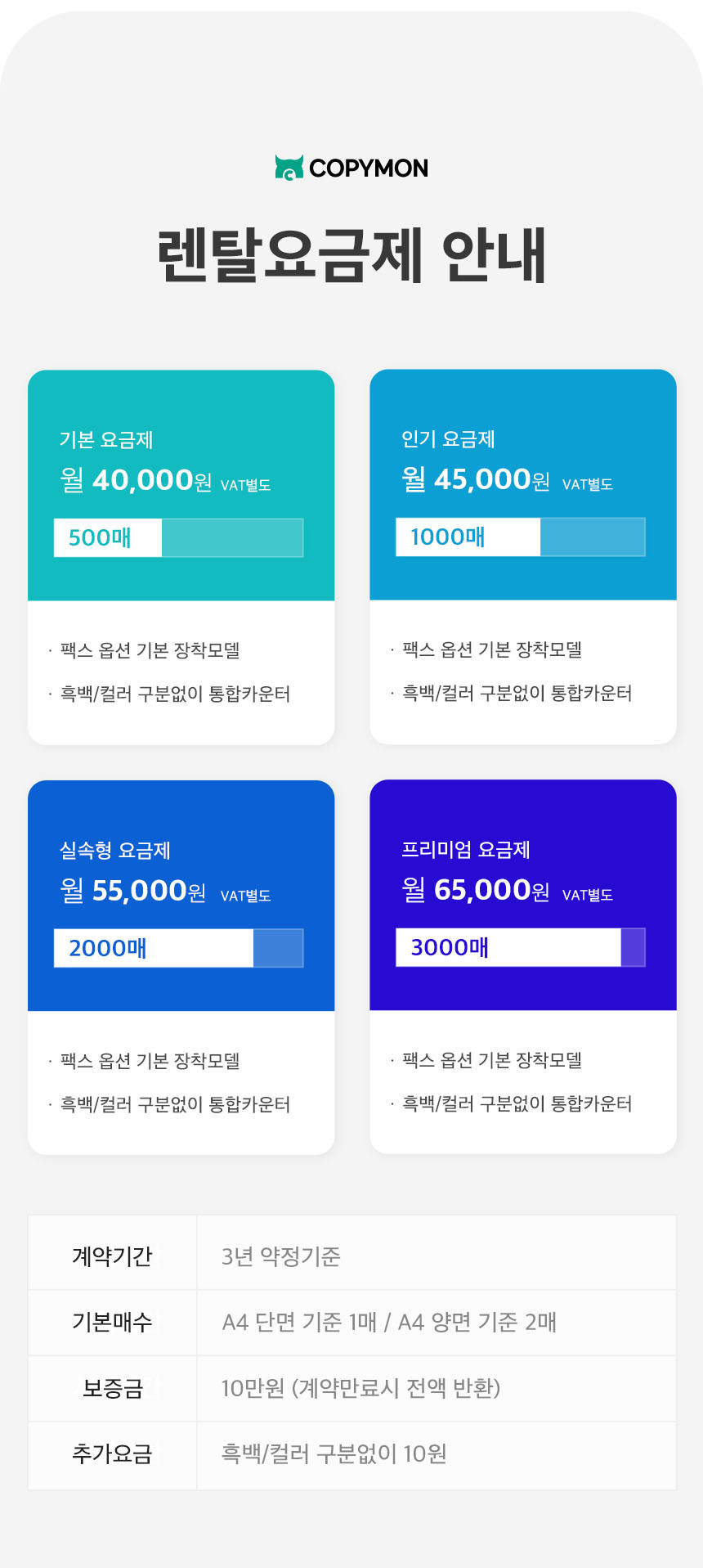703x1568 pixels.
Task: Click the 3년 약정기준 table value
Action: 281,1256
